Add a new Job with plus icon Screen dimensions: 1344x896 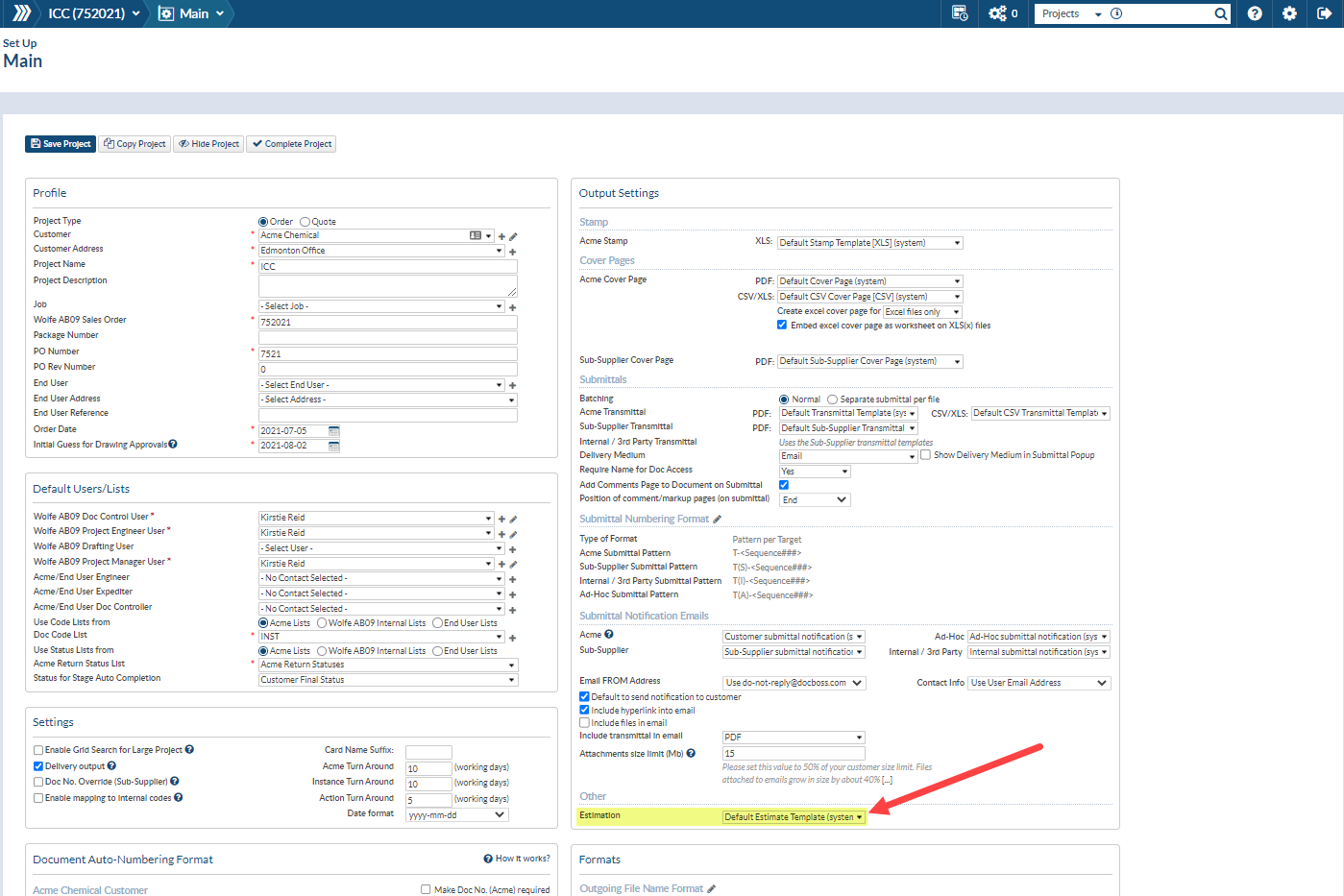click(513, 307)
